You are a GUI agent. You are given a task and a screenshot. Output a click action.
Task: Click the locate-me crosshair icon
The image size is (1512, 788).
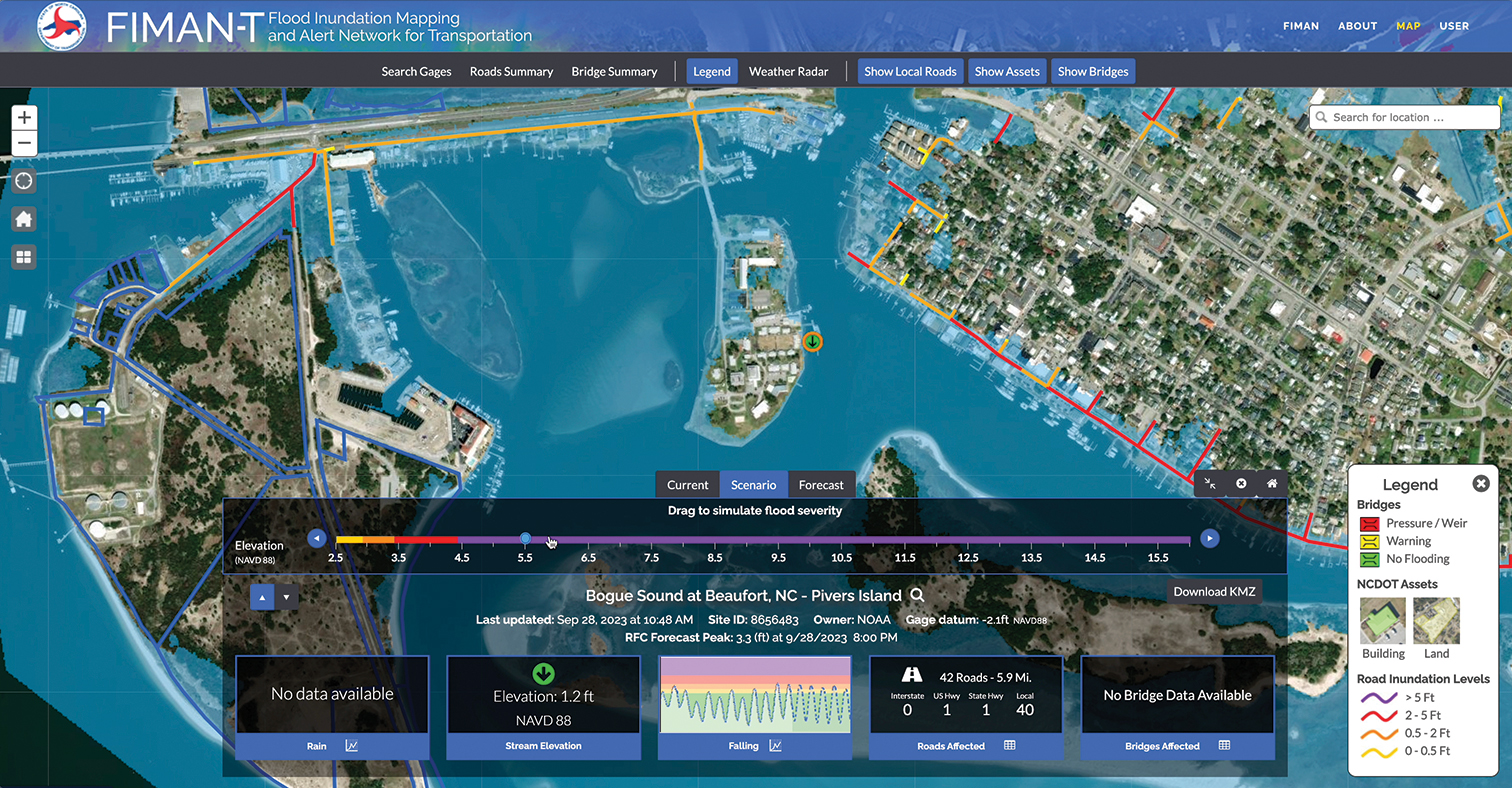[24, 181]
